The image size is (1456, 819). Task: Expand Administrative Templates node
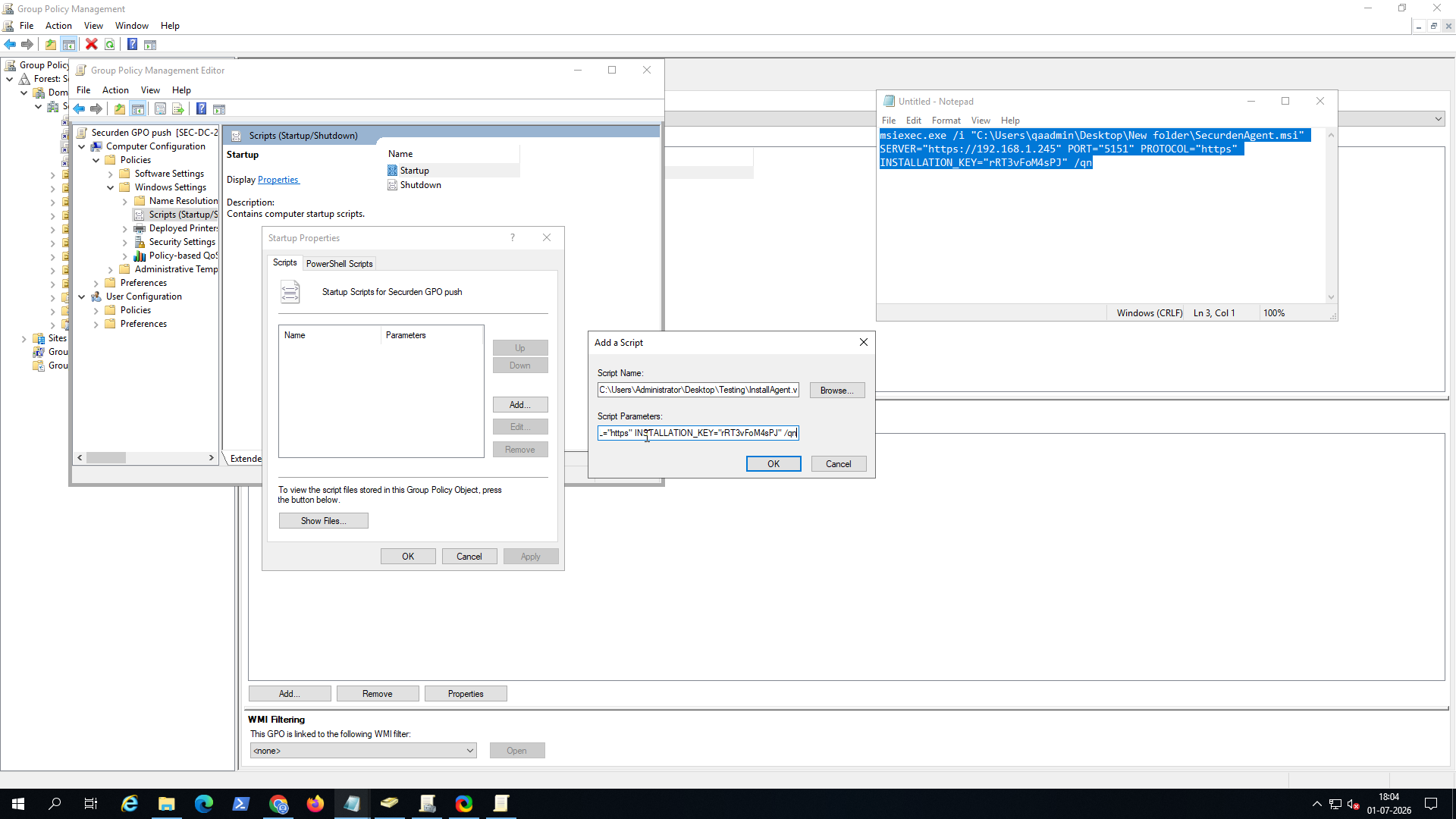point(110,270)
